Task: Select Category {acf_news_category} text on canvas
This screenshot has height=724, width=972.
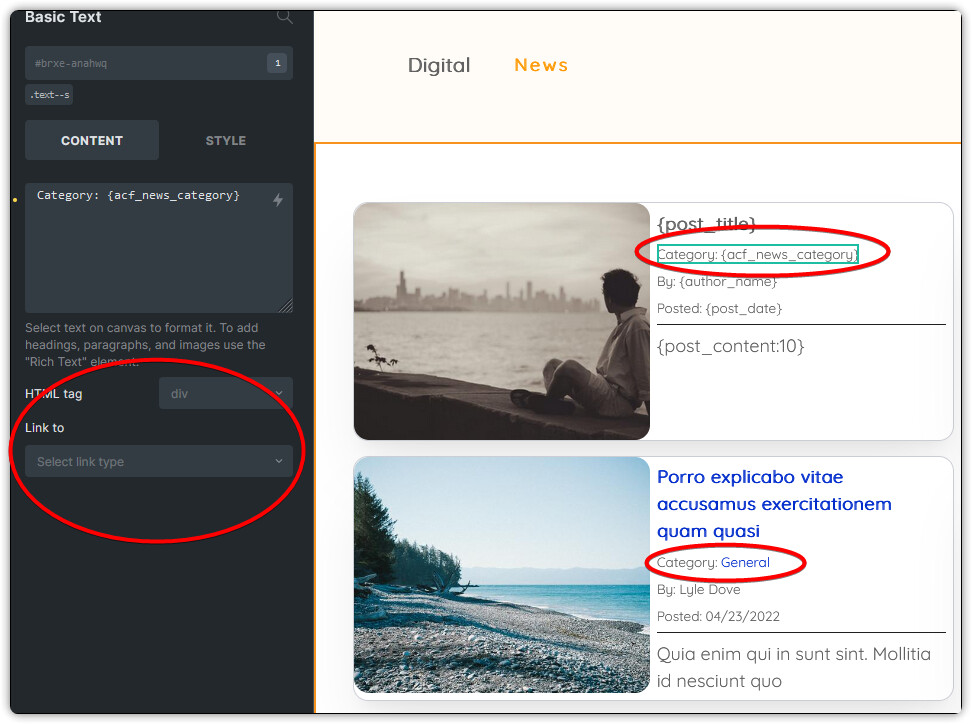Action: tap(757, 254)
